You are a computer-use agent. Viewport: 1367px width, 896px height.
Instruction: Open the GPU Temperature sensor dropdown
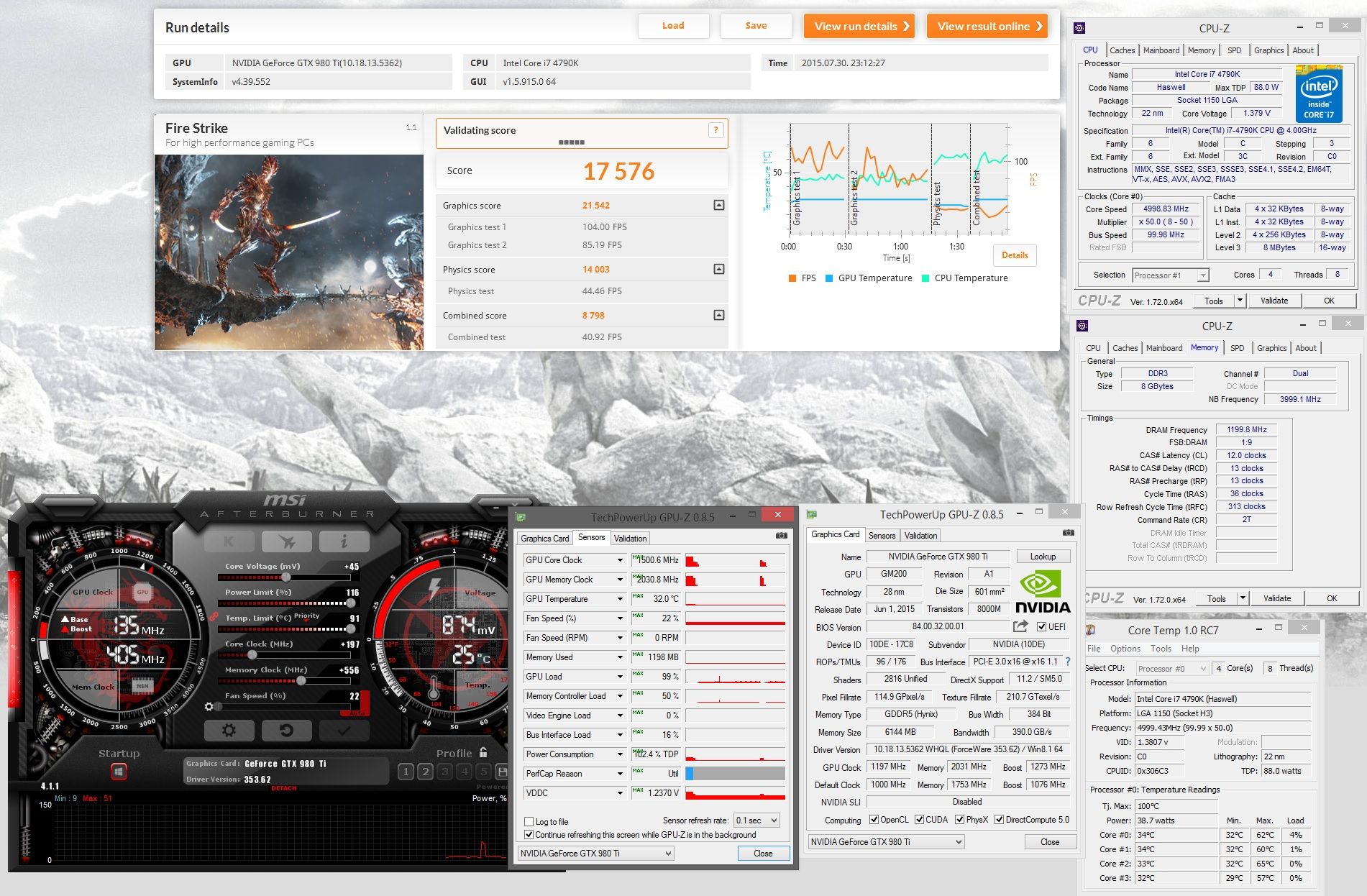619,599
